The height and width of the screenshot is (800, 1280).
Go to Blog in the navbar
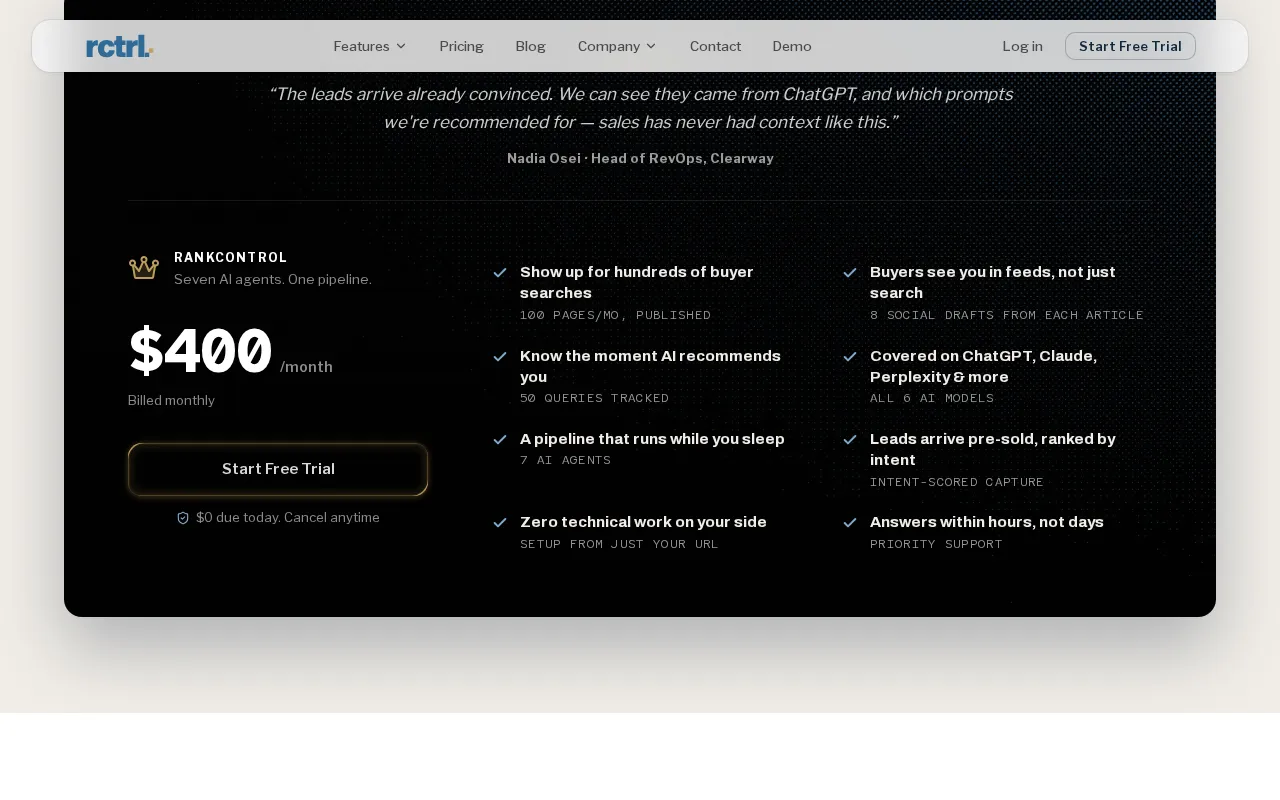(x=530, y=46)
